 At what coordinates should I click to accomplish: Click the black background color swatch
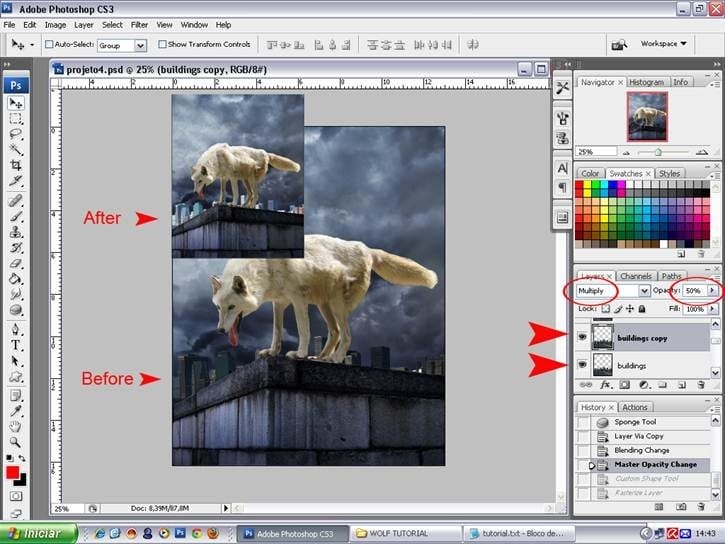[21, 481]
